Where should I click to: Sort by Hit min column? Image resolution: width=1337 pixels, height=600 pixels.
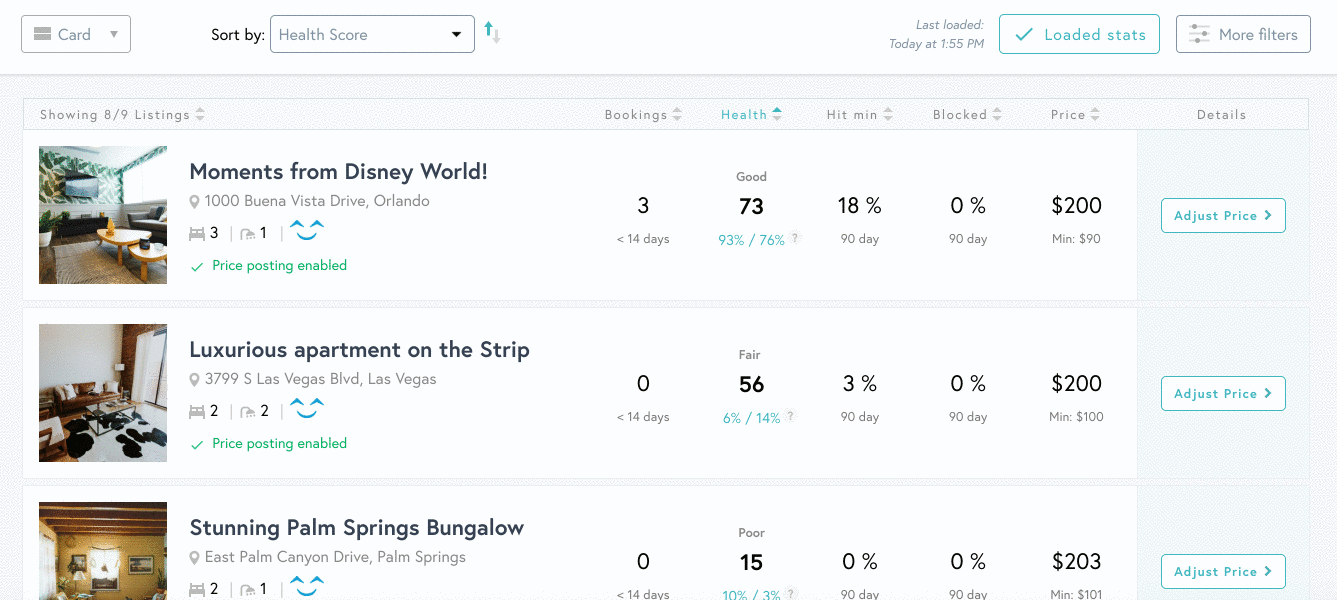point(860,115)
